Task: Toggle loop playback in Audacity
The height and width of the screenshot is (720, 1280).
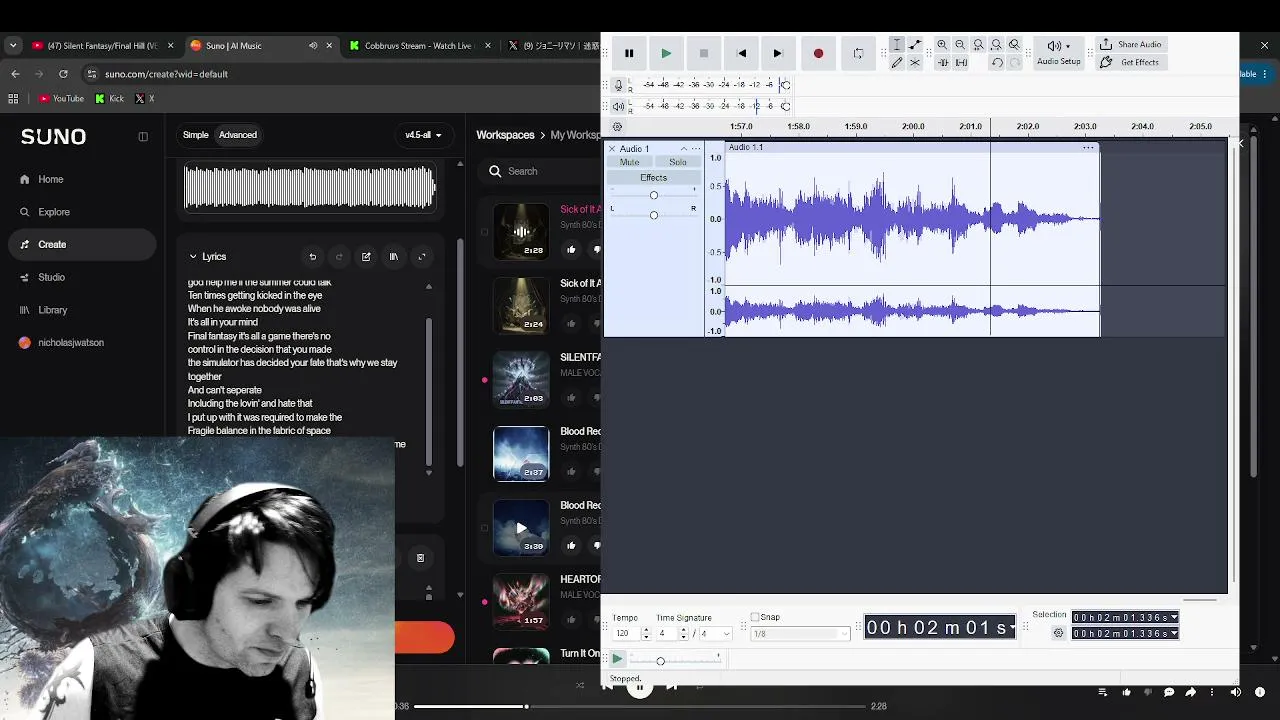Action: 858,53
